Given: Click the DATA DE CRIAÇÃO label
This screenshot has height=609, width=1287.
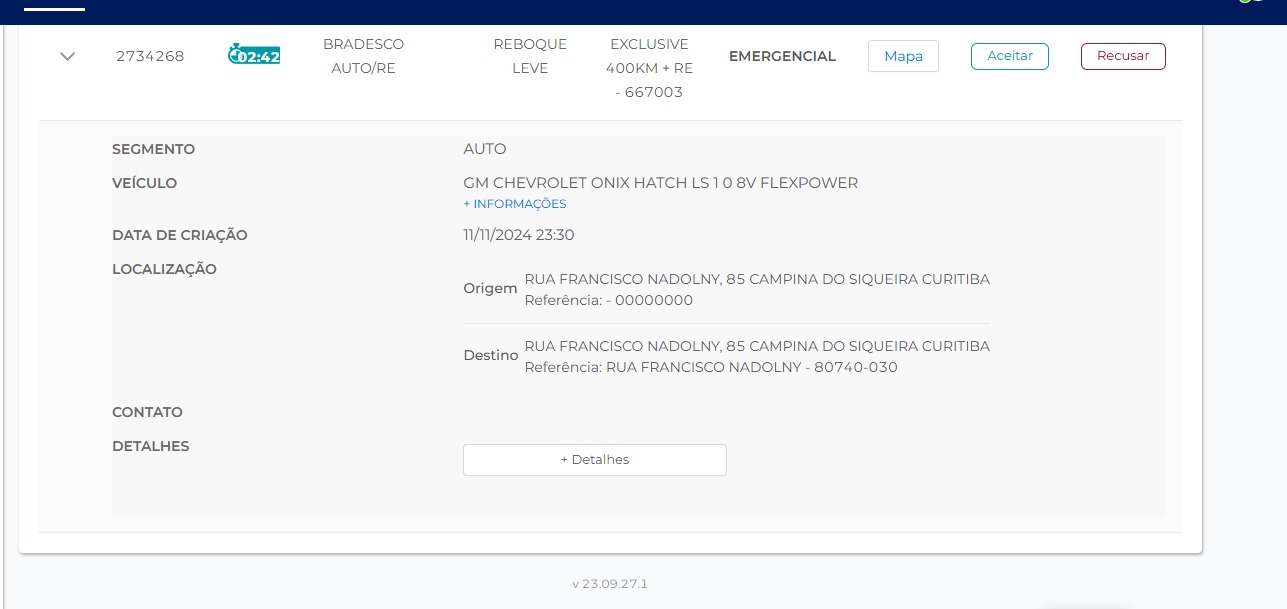Looking at the screenshot, I should click(x=180, y=235).
